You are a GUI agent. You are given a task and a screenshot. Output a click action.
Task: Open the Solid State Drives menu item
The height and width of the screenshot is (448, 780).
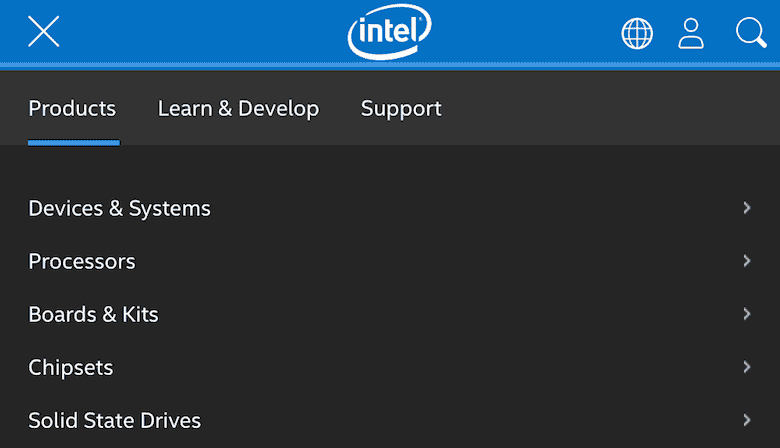(115, 420)
